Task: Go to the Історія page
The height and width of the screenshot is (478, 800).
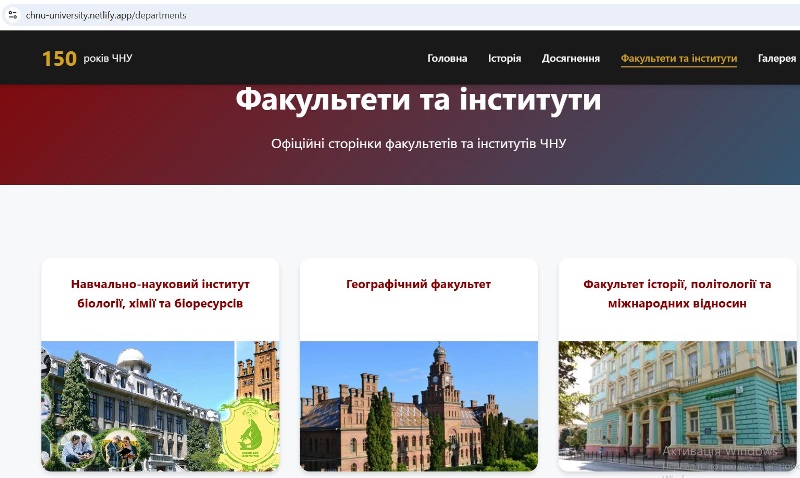Action: click(504, 59)
